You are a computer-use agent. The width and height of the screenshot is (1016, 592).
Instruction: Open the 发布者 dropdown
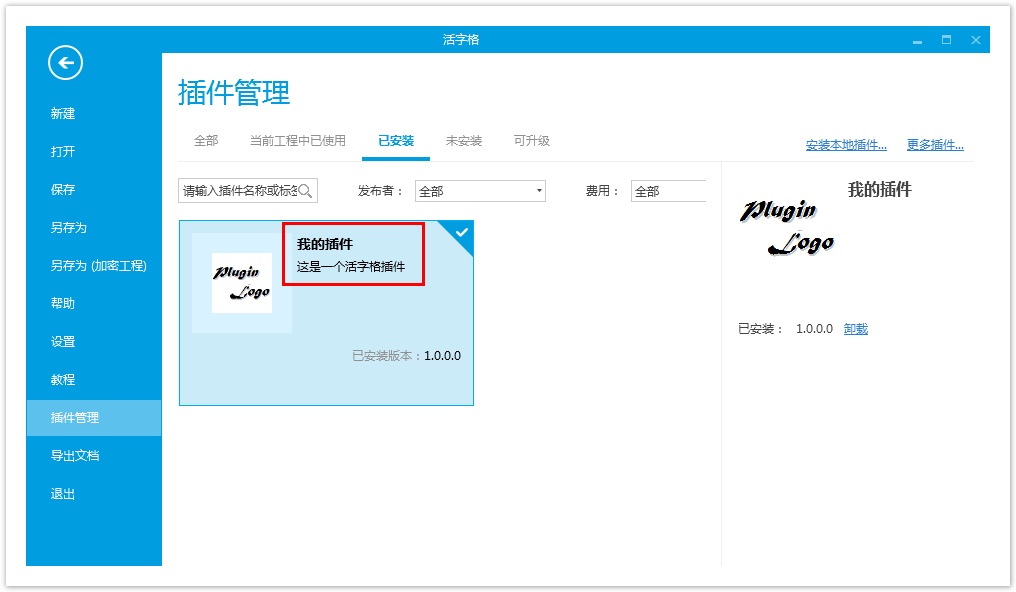pos(480,191)
